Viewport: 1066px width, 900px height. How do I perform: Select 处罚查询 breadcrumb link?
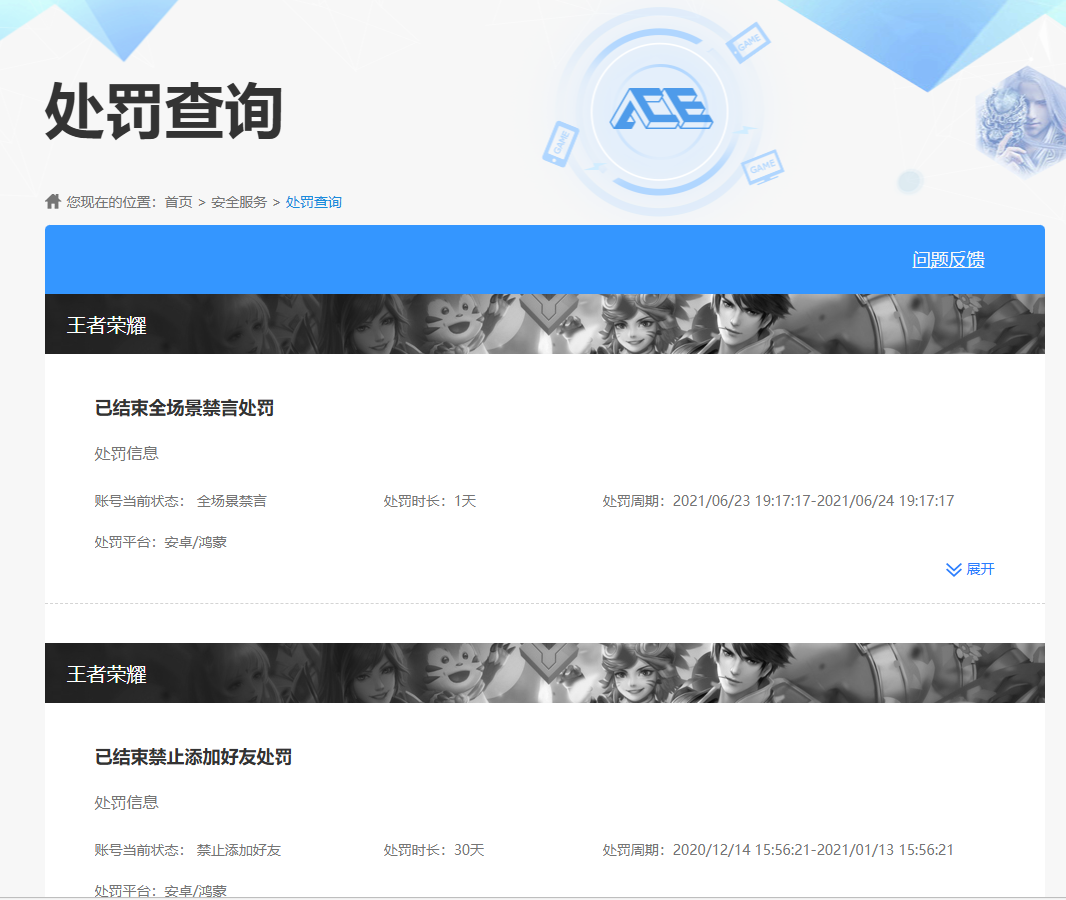pos(314,202)
